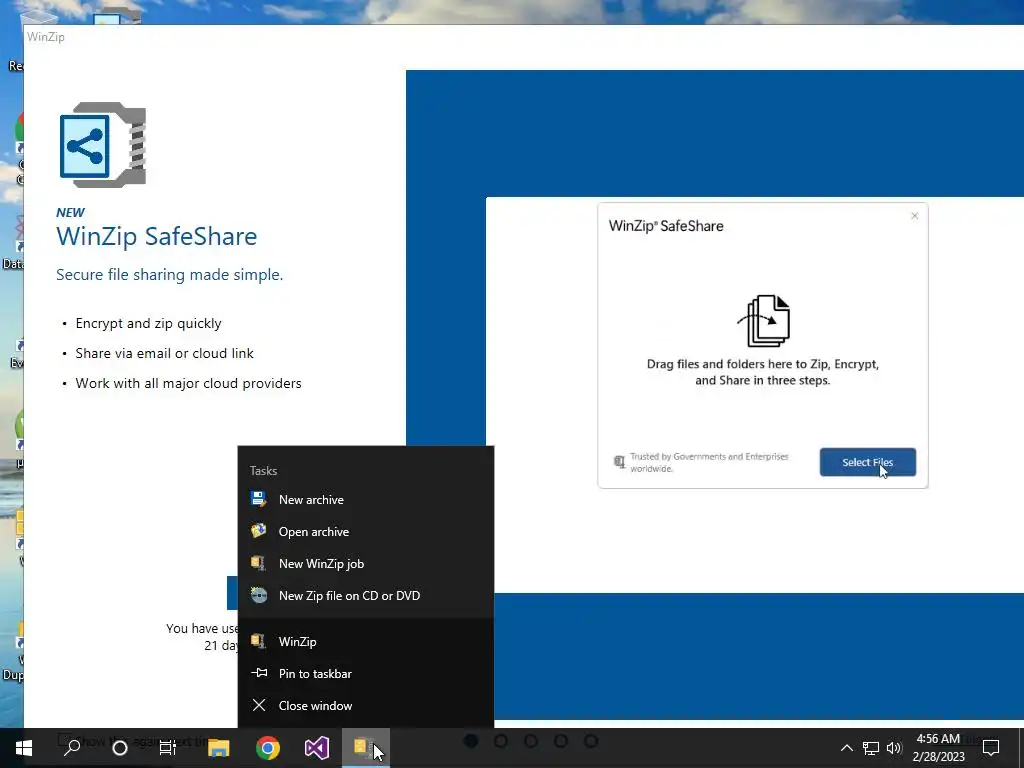This screenshot has width=1024, height=768.
Task: Select Open archive in the Tasks list
Action: coord(366,532)
